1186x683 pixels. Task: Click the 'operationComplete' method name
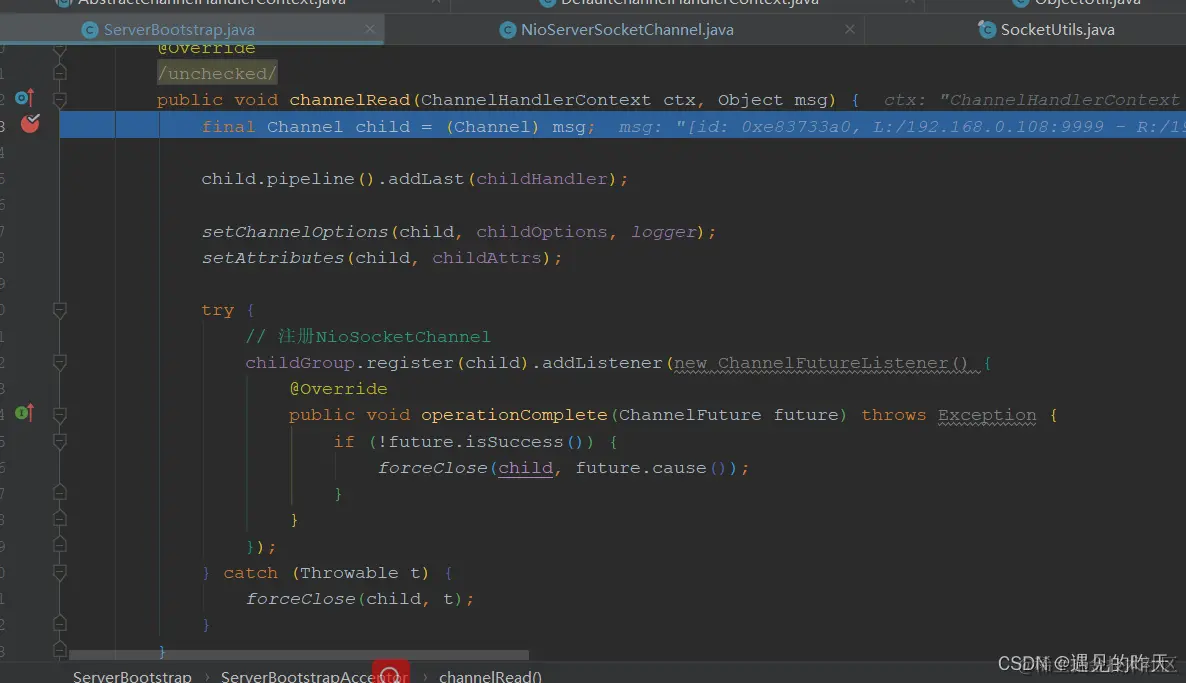point(514,415)
